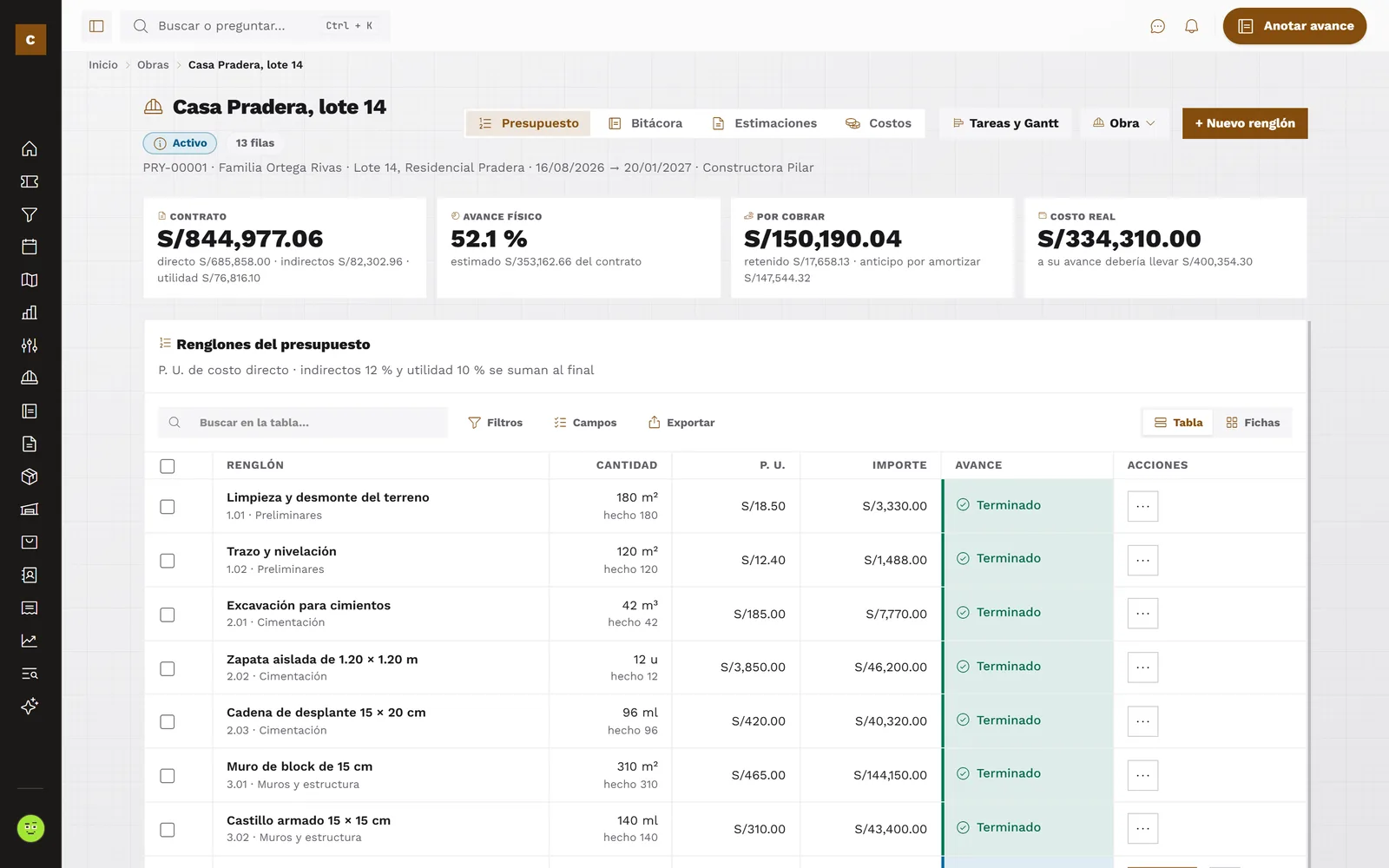Switch to the Costos tab
This screenshot has width=1389, height=868.
879,123
